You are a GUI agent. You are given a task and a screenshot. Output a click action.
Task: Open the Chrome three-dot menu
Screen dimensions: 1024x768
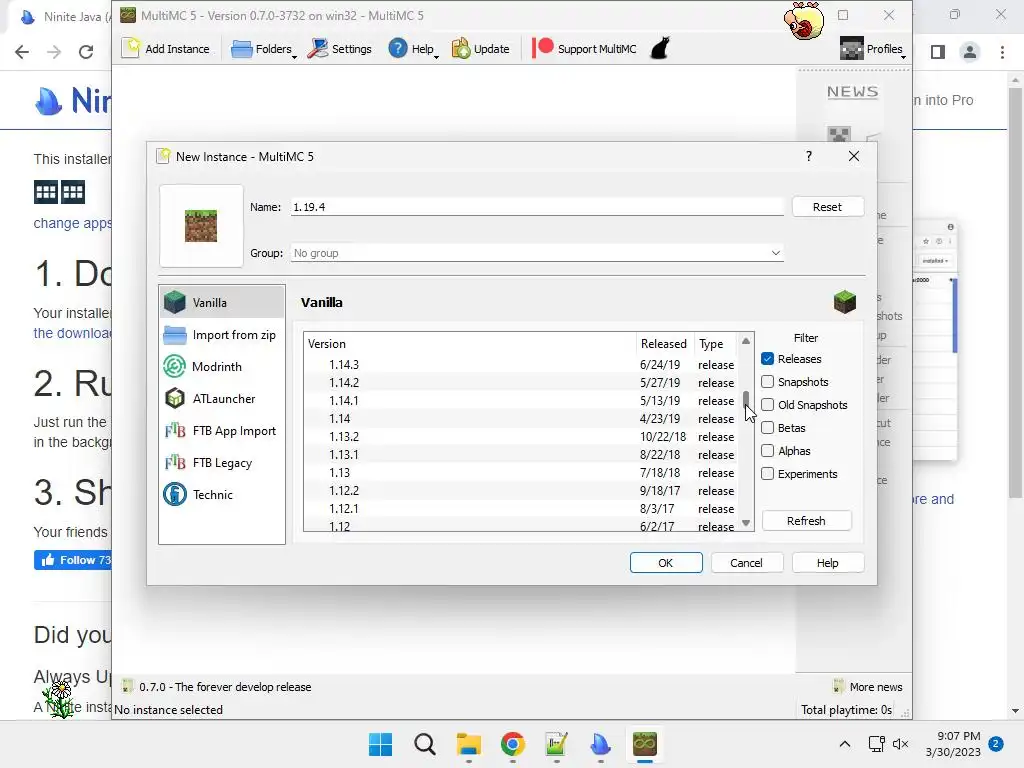1002,52
